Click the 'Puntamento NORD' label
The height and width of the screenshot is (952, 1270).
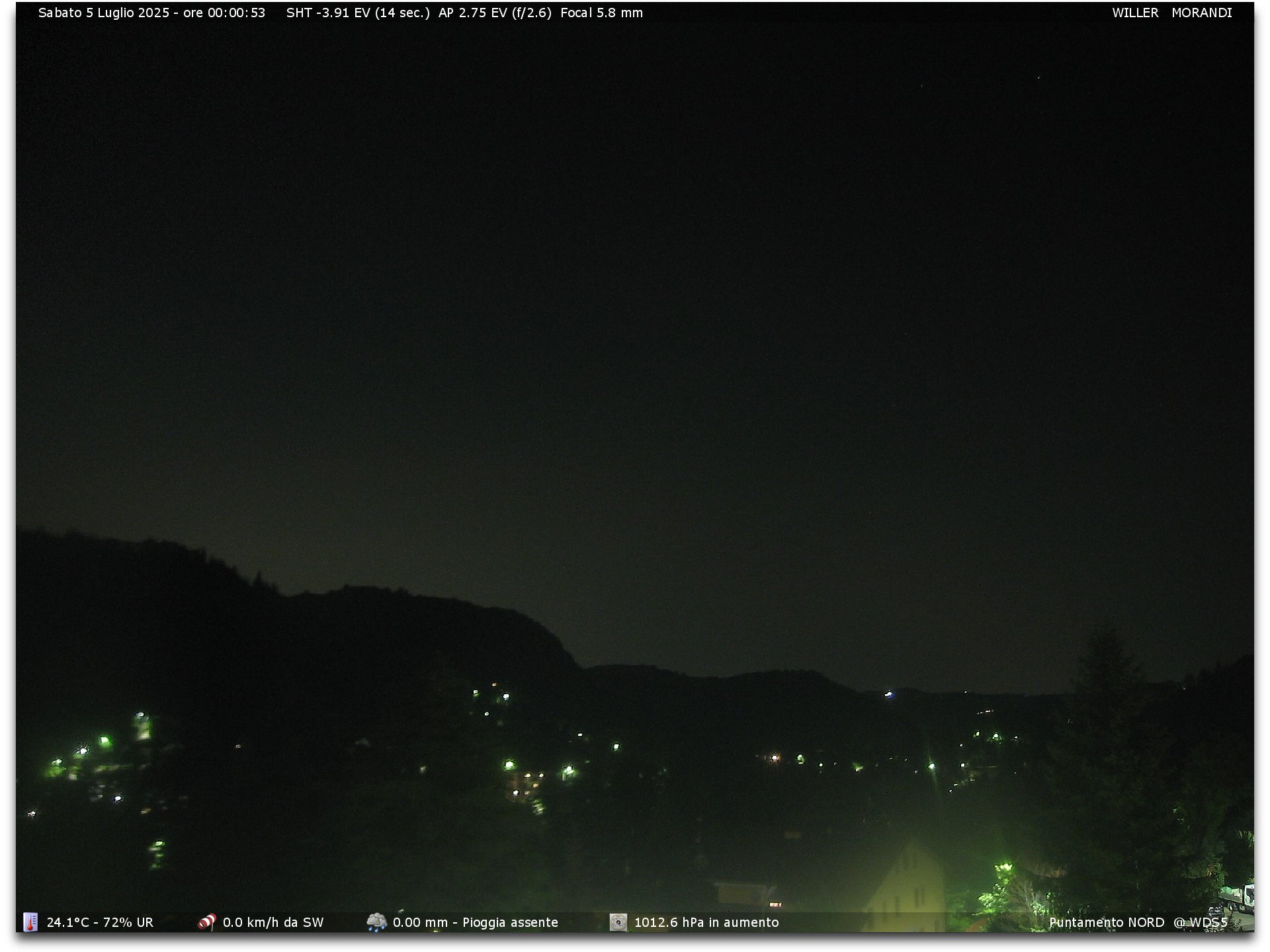click(x=1106, y=922)
